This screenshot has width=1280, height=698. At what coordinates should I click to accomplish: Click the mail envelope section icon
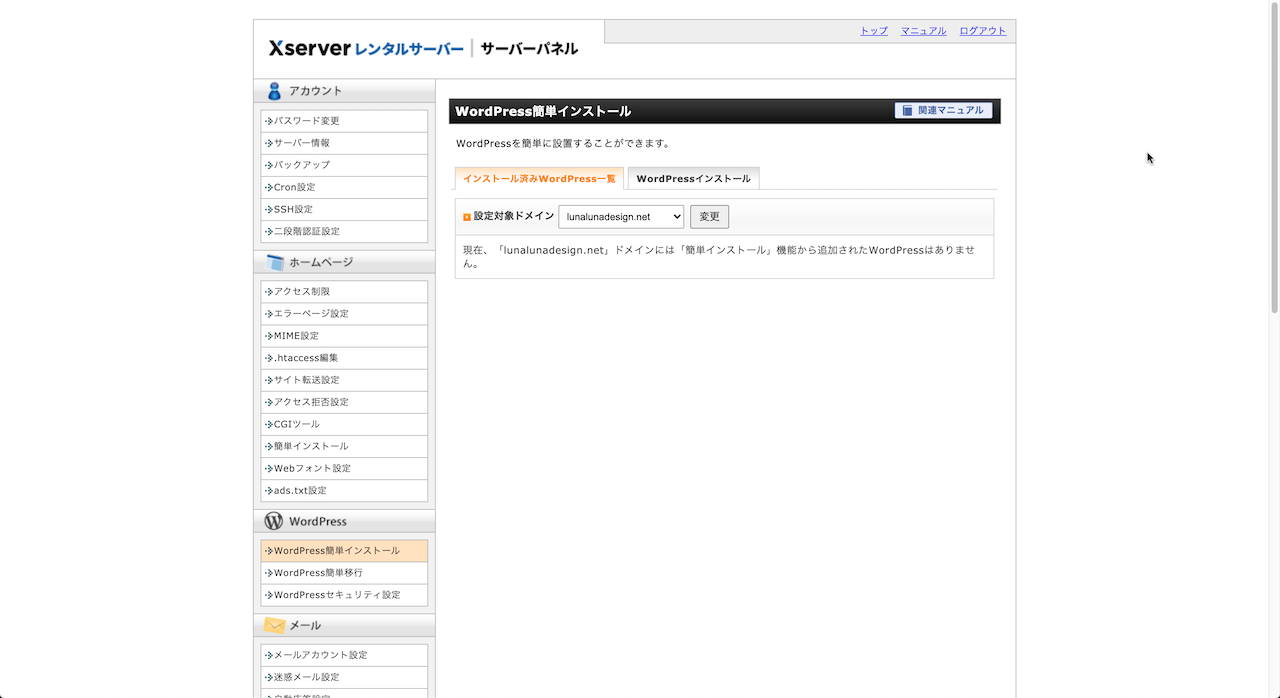pos(274,625)
